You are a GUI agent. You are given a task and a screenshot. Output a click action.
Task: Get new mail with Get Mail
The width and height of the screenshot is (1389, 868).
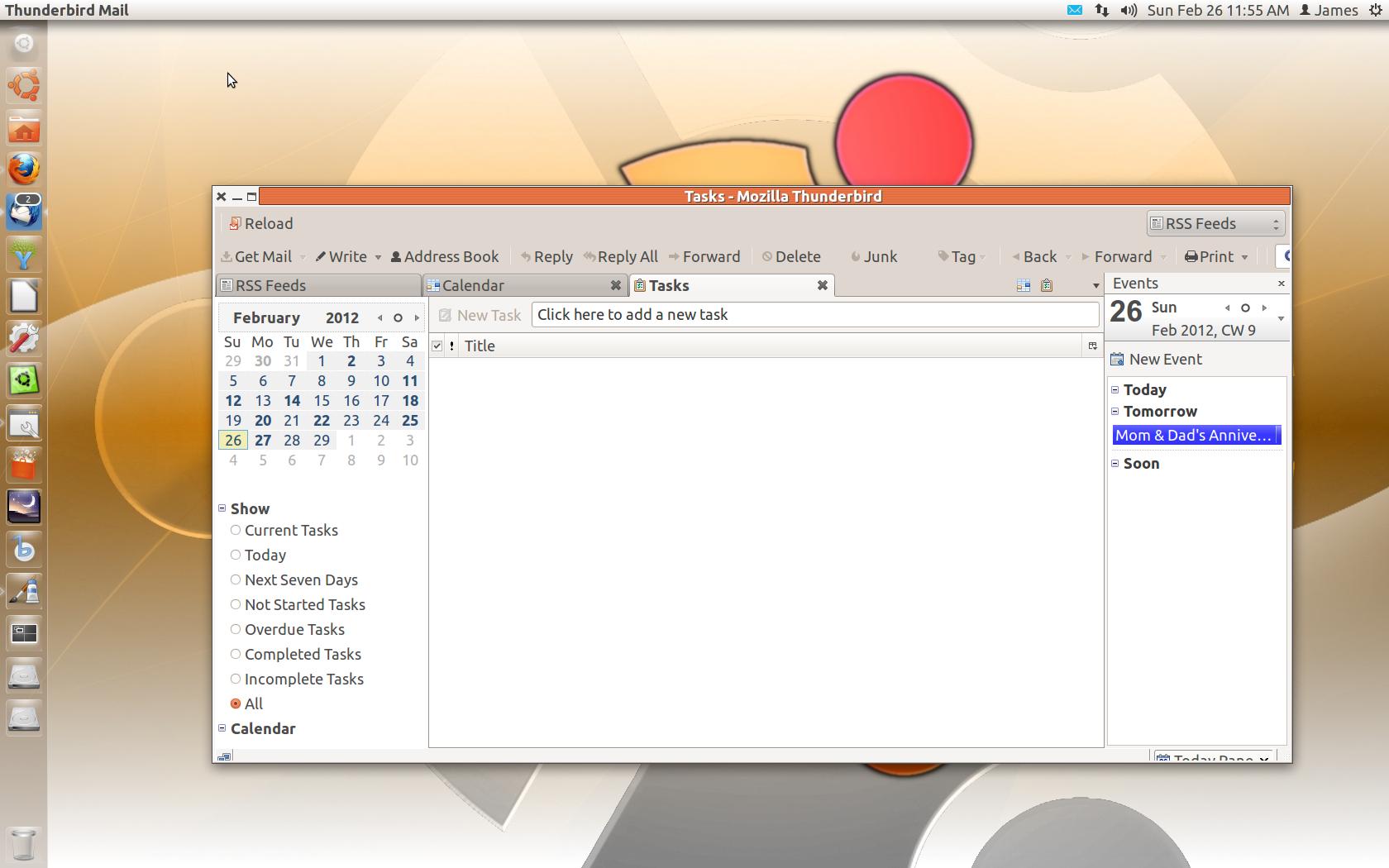pyautogui.click(x=256, y=257)
